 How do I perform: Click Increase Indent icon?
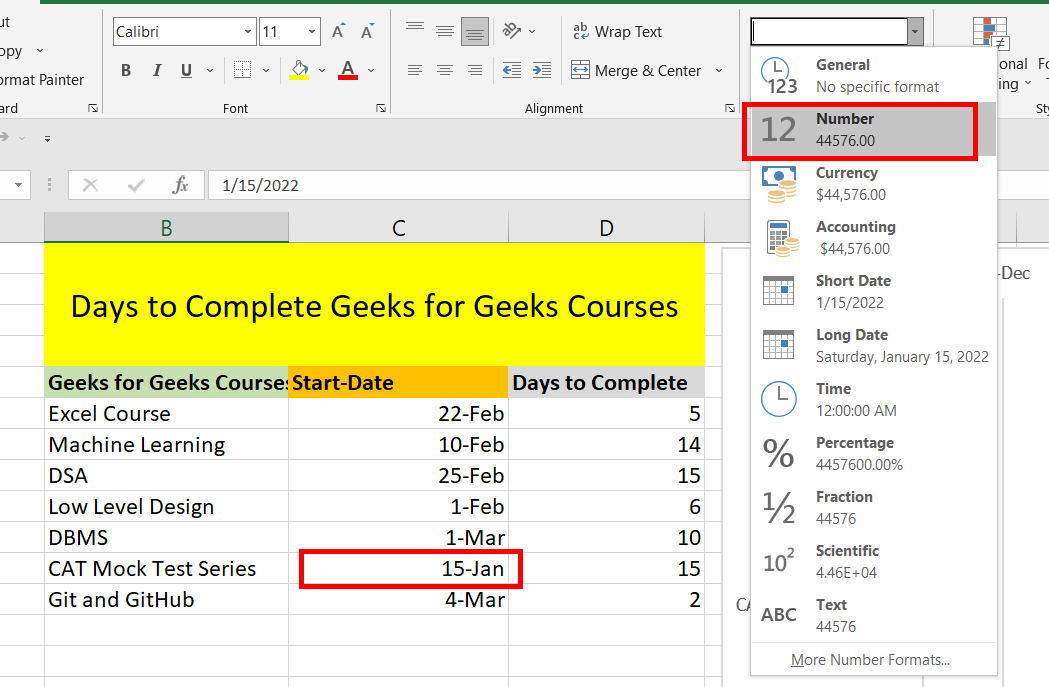(x=542, y=70)
